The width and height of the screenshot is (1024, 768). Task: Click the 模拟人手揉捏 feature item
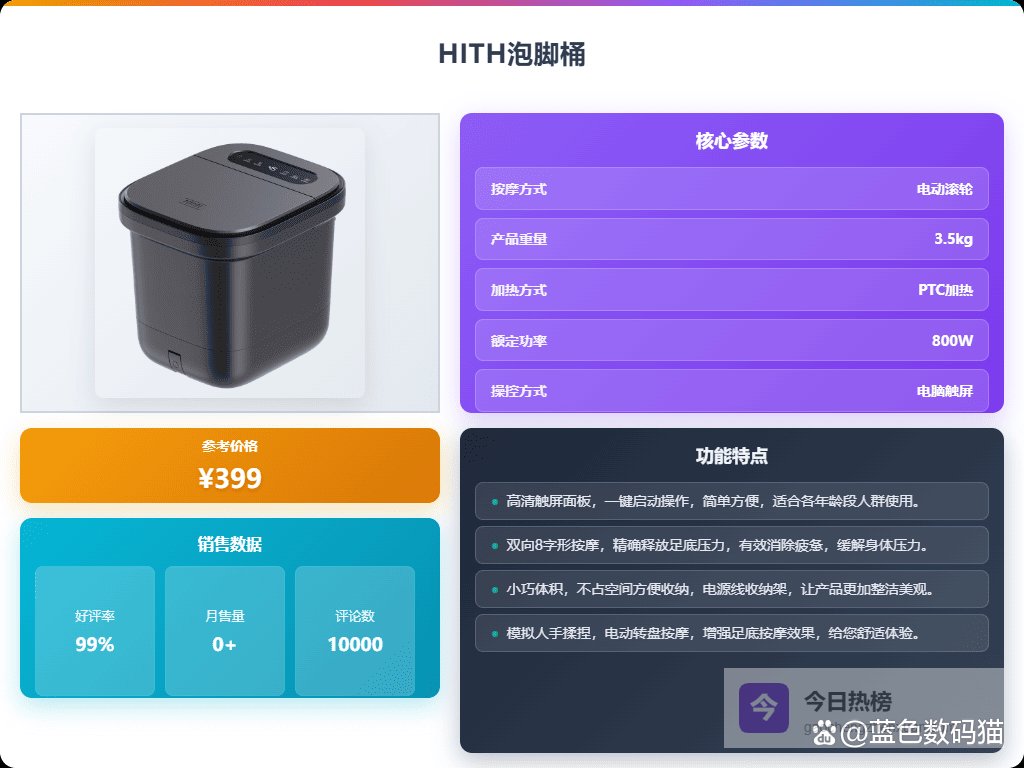click(731, 633)
